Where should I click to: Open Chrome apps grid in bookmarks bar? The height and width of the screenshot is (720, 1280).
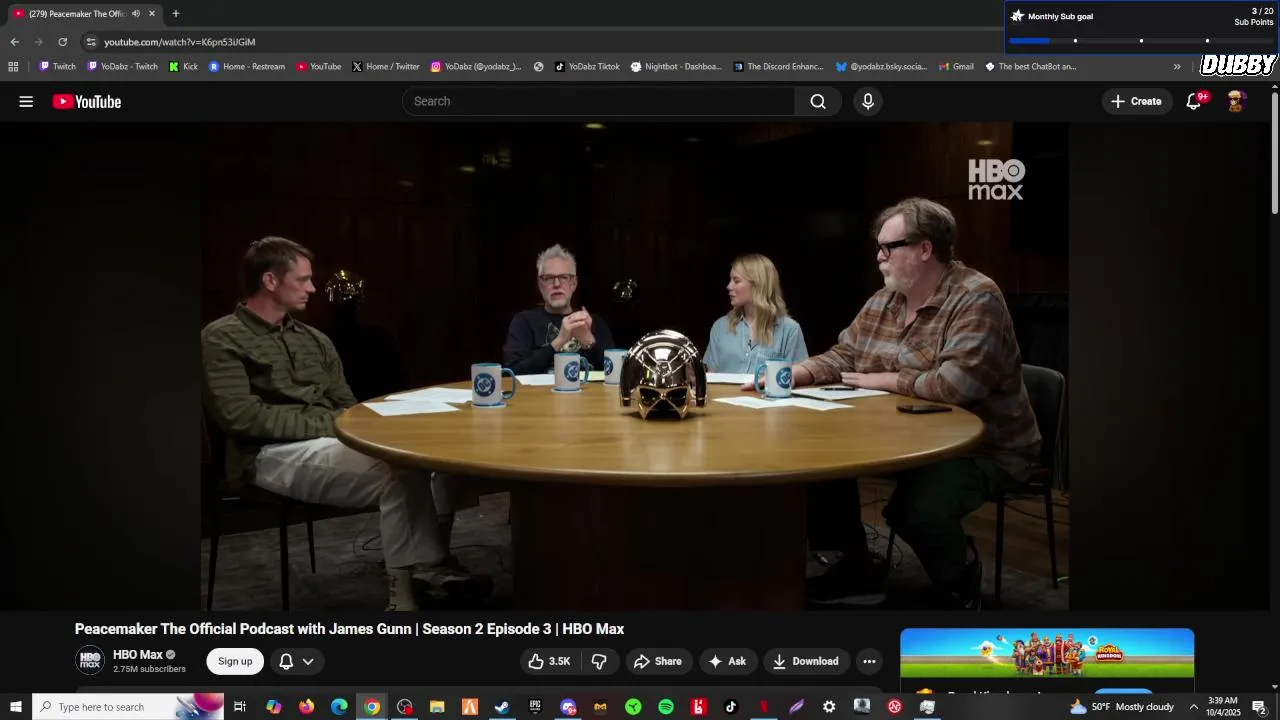click(13, 67)
